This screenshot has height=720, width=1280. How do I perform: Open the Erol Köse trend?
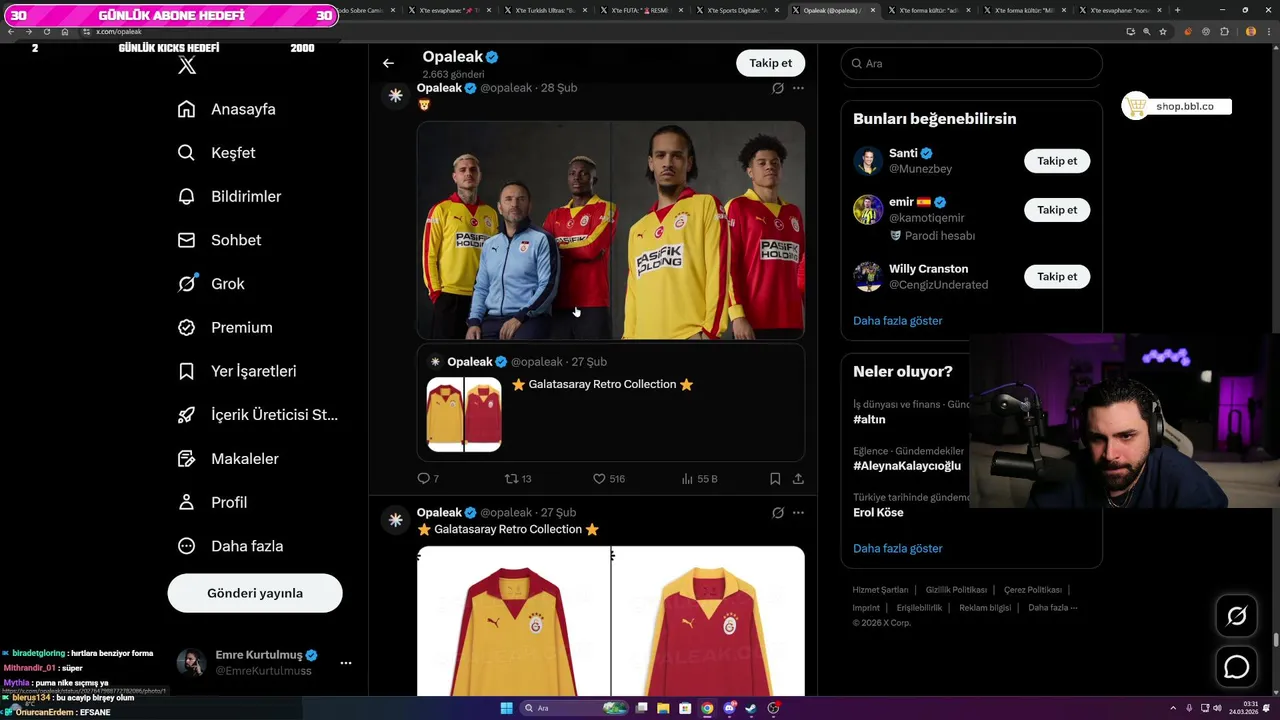[878, 513]
